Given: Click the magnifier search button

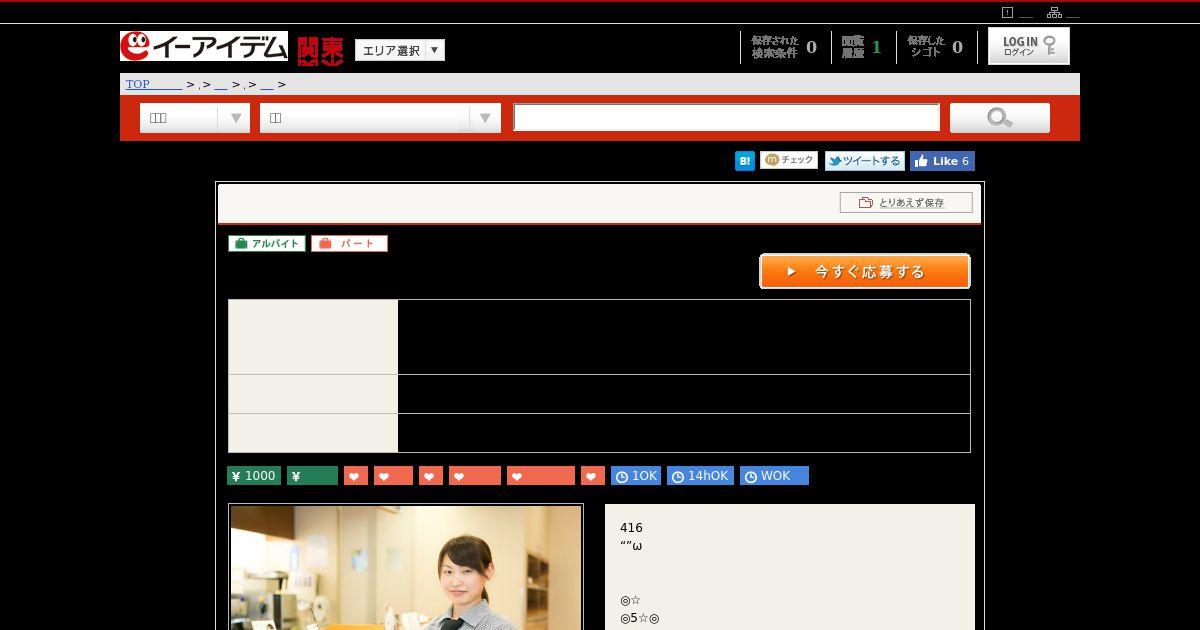Looking at the screenshot, I should (1000, 118).
